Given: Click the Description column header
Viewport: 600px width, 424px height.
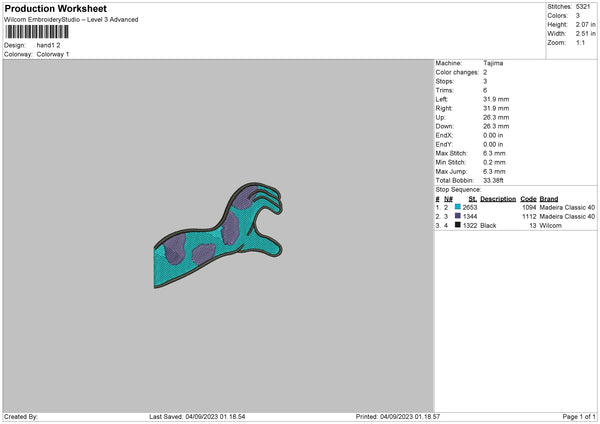Looking at the screenshot, I should coord(498,199).
